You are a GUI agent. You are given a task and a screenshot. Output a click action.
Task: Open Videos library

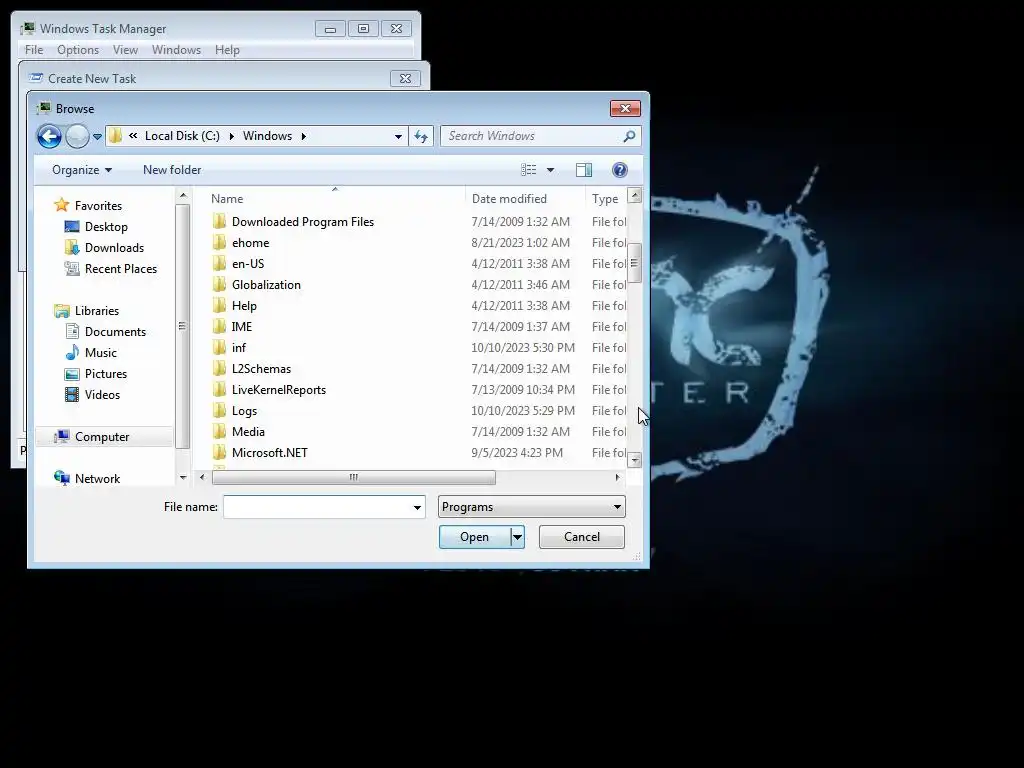(102, 394)
